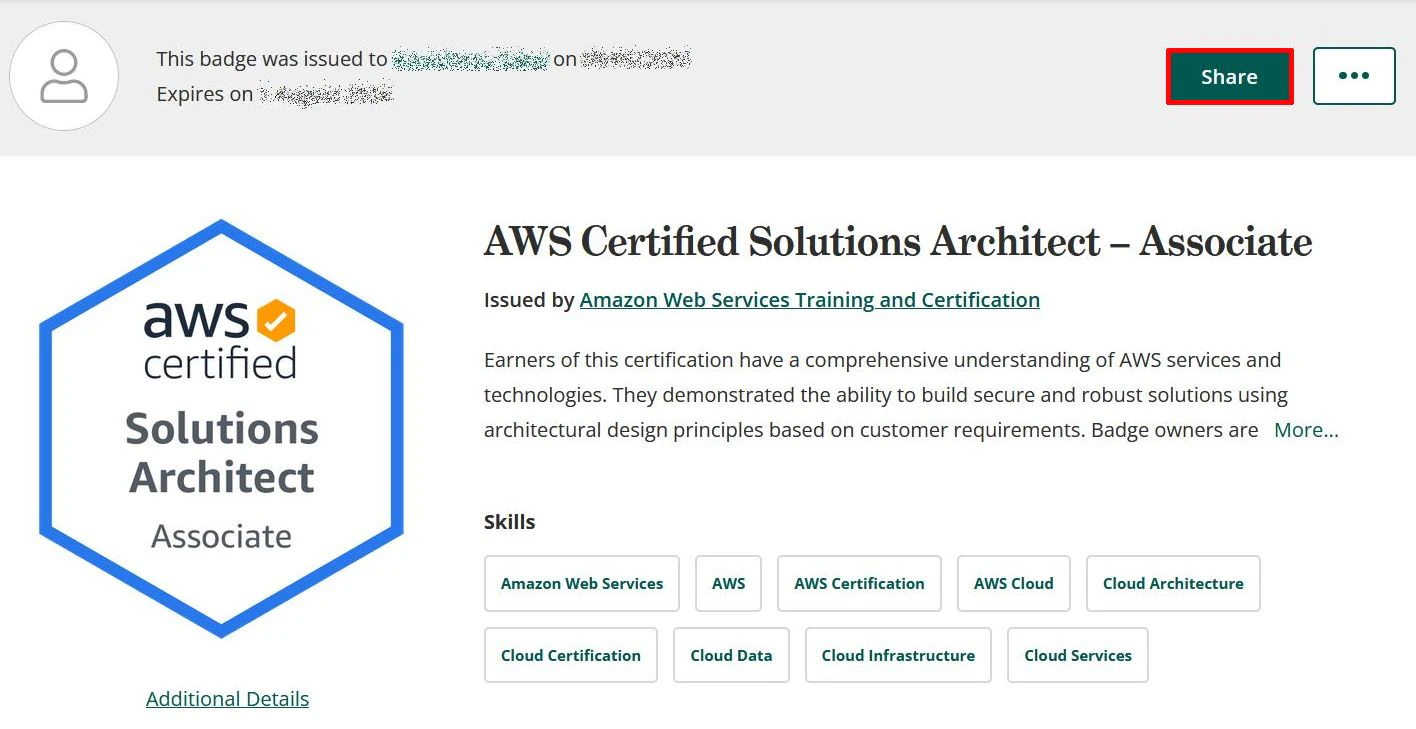1416x729 pixels.
Task: Select the Cloud Architecture skill tag
Action: coord(1173,584)
